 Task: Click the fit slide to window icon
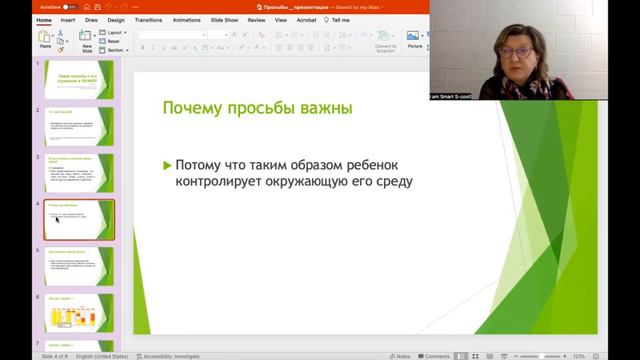596,356
